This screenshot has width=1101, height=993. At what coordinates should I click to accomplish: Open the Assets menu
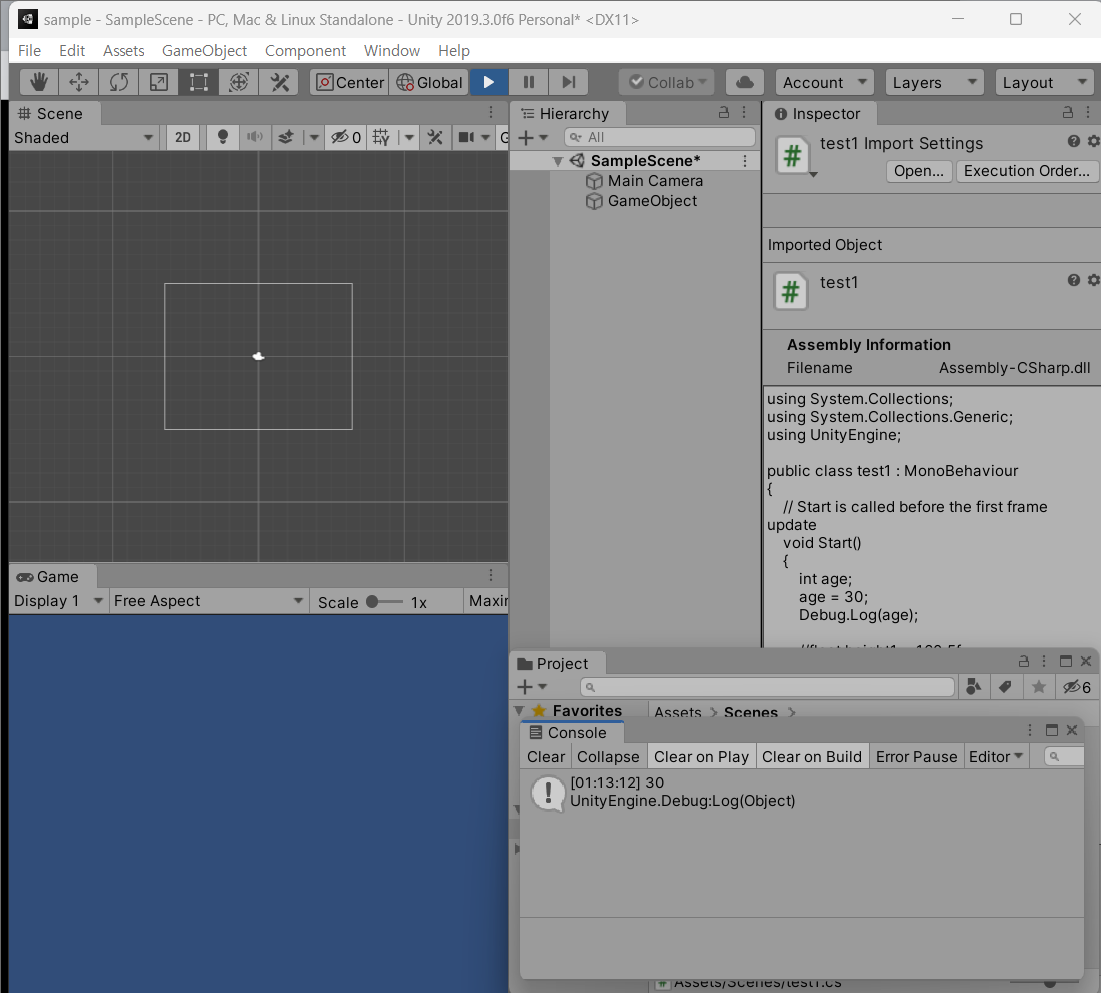tap(124, 51)
